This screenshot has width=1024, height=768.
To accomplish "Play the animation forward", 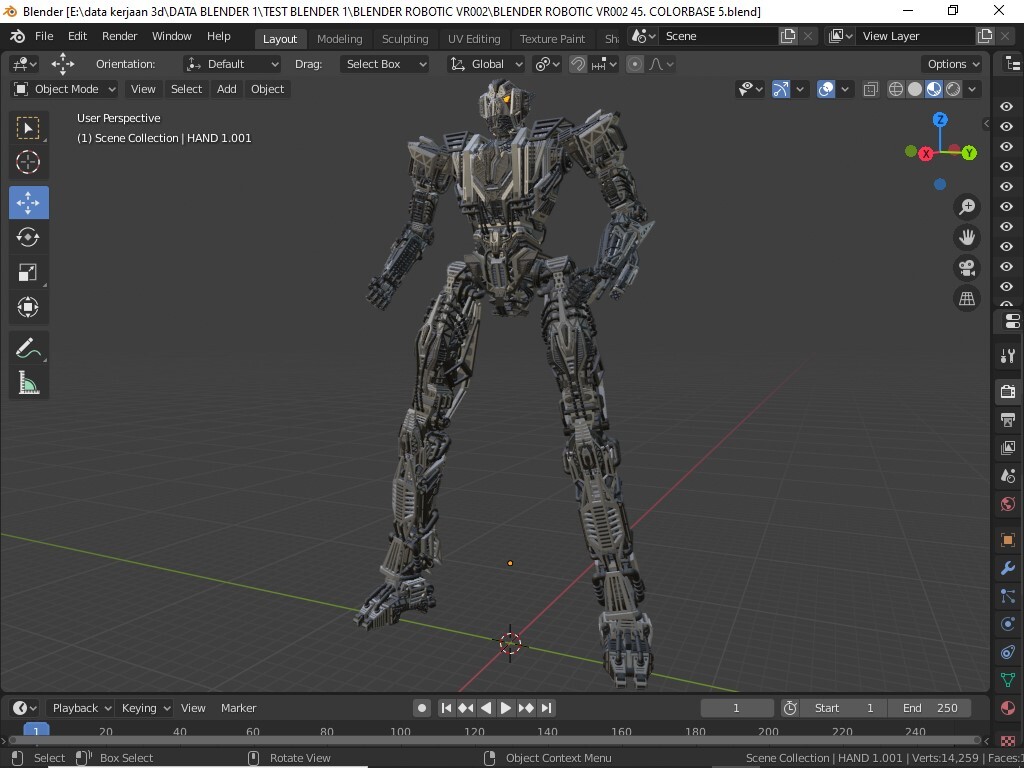I will tap(506, 707).
